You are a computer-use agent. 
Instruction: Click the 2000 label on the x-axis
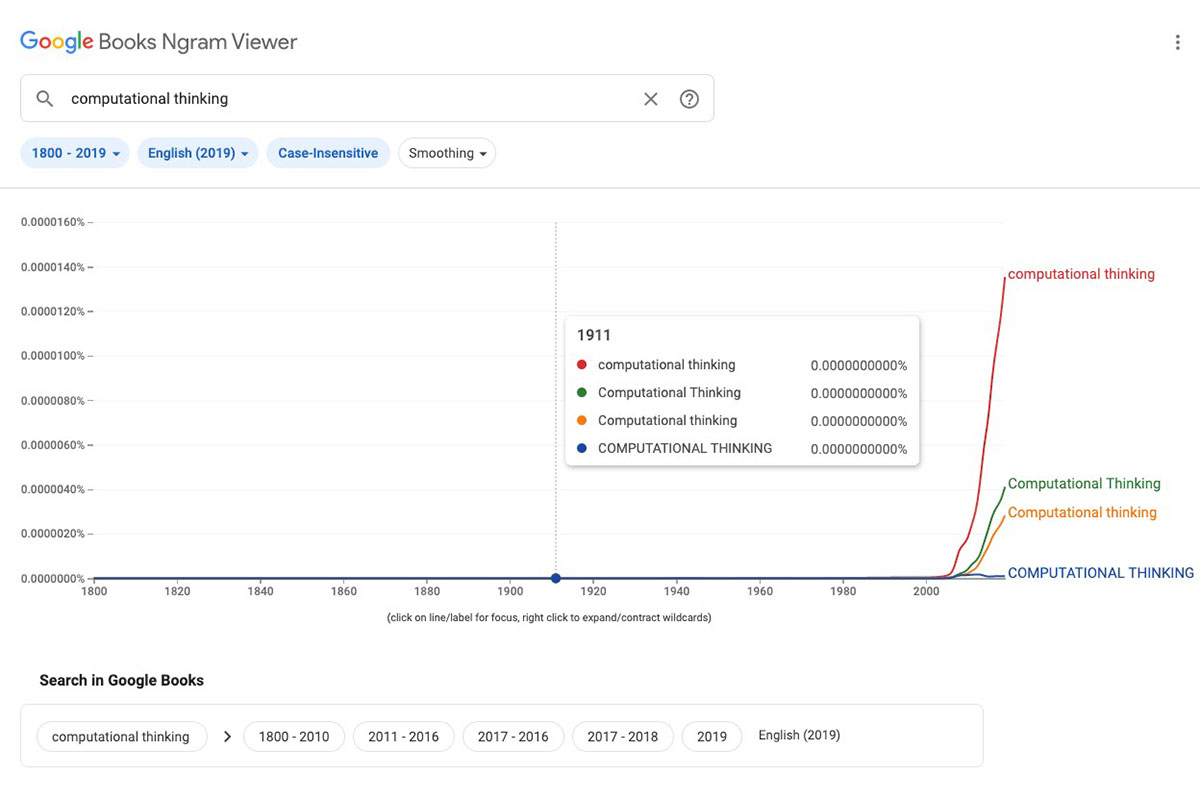click(926, 591)
